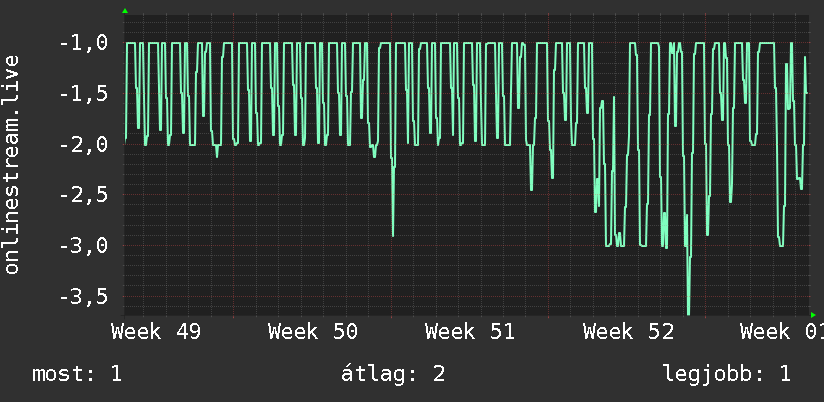
Task: Click the 'átlag: 2' statistic
Action: pos(393,374)
